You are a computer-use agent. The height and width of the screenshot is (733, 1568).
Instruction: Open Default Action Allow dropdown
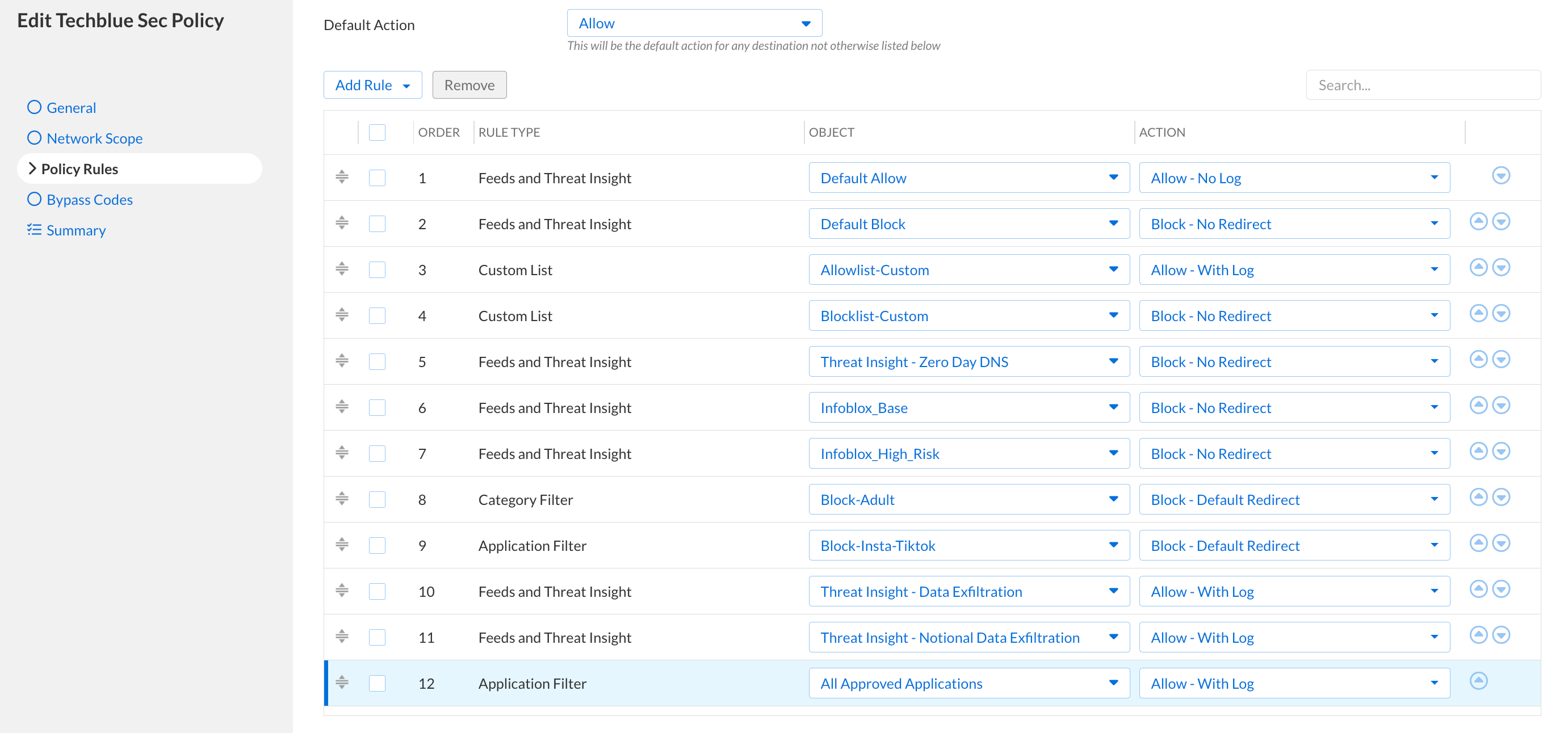694,24
